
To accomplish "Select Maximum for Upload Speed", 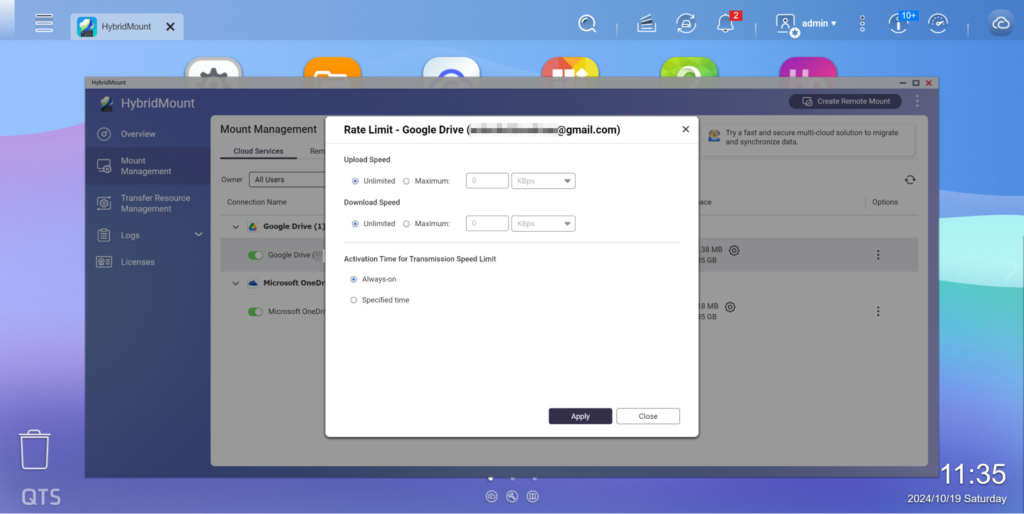I will click(x=406, y=181).
